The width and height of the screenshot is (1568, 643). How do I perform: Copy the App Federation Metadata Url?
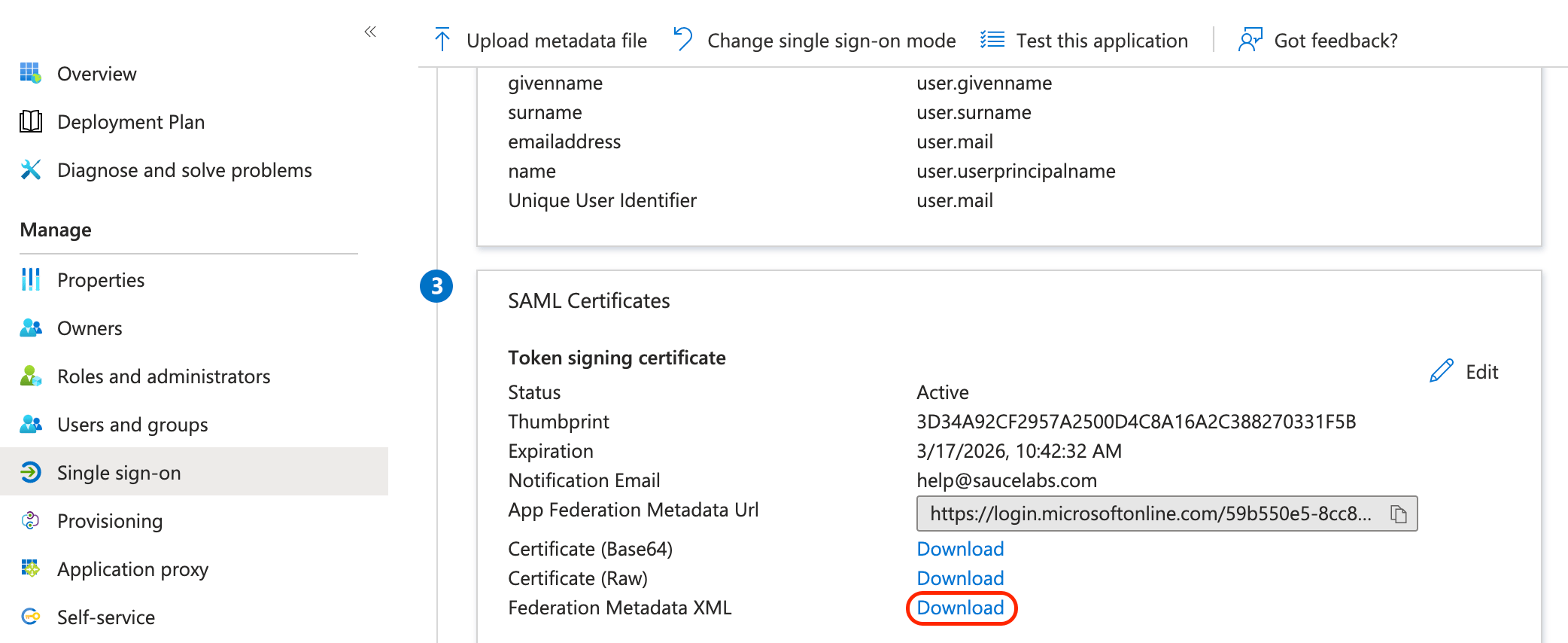tap(1398, 514)
